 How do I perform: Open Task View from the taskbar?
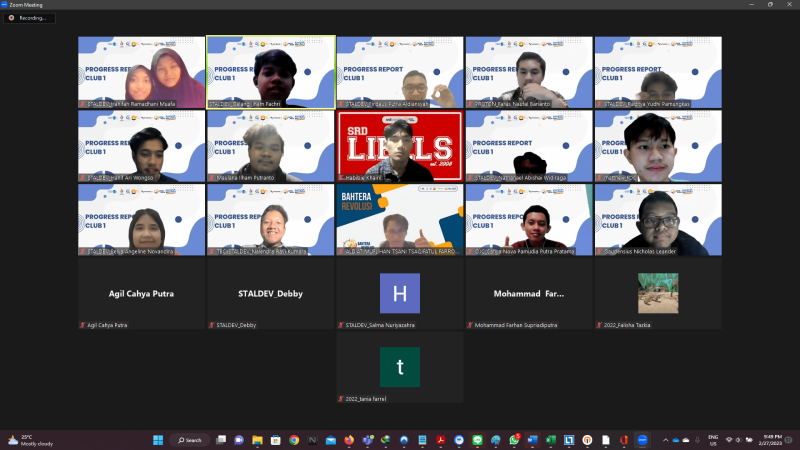pyautogui.click(x=220, y=440)
